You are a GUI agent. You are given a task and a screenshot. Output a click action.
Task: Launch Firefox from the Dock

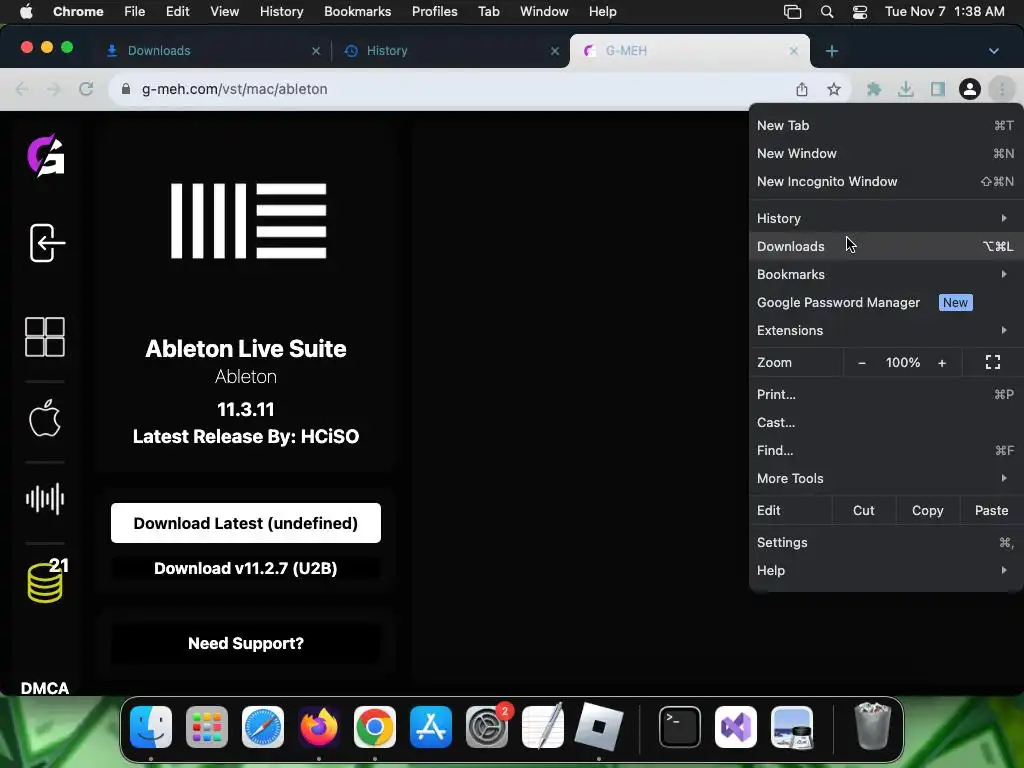tap(319, 727)
